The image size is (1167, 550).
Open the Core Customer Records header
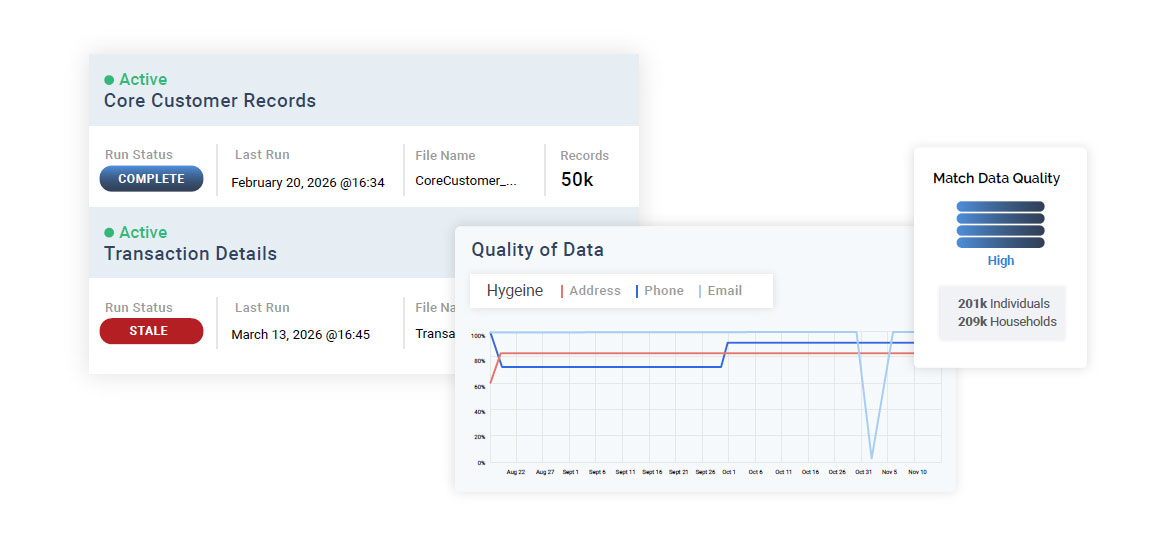click(210, 101)
